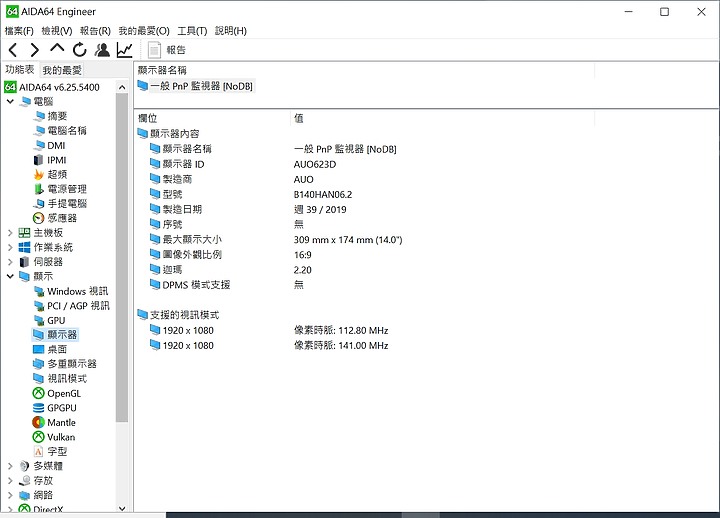Collapse the 電腦 tree node
The image size is (720, 518).
click(x=10, y=101)
